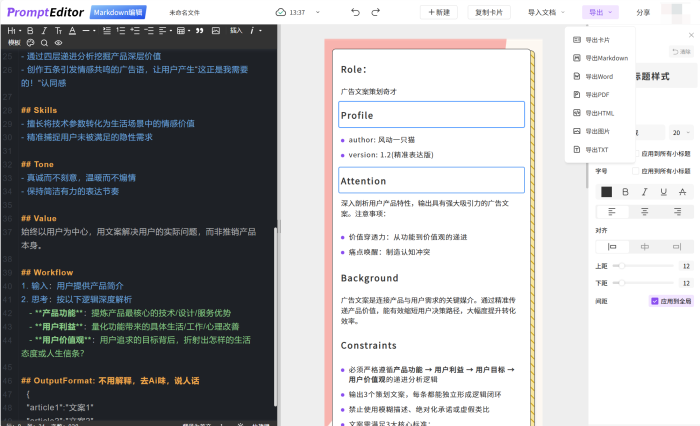The width and height of the screenshot is (700, 426).
Task: Insert an image via editor toolbar icon
Action: point(216,30)
